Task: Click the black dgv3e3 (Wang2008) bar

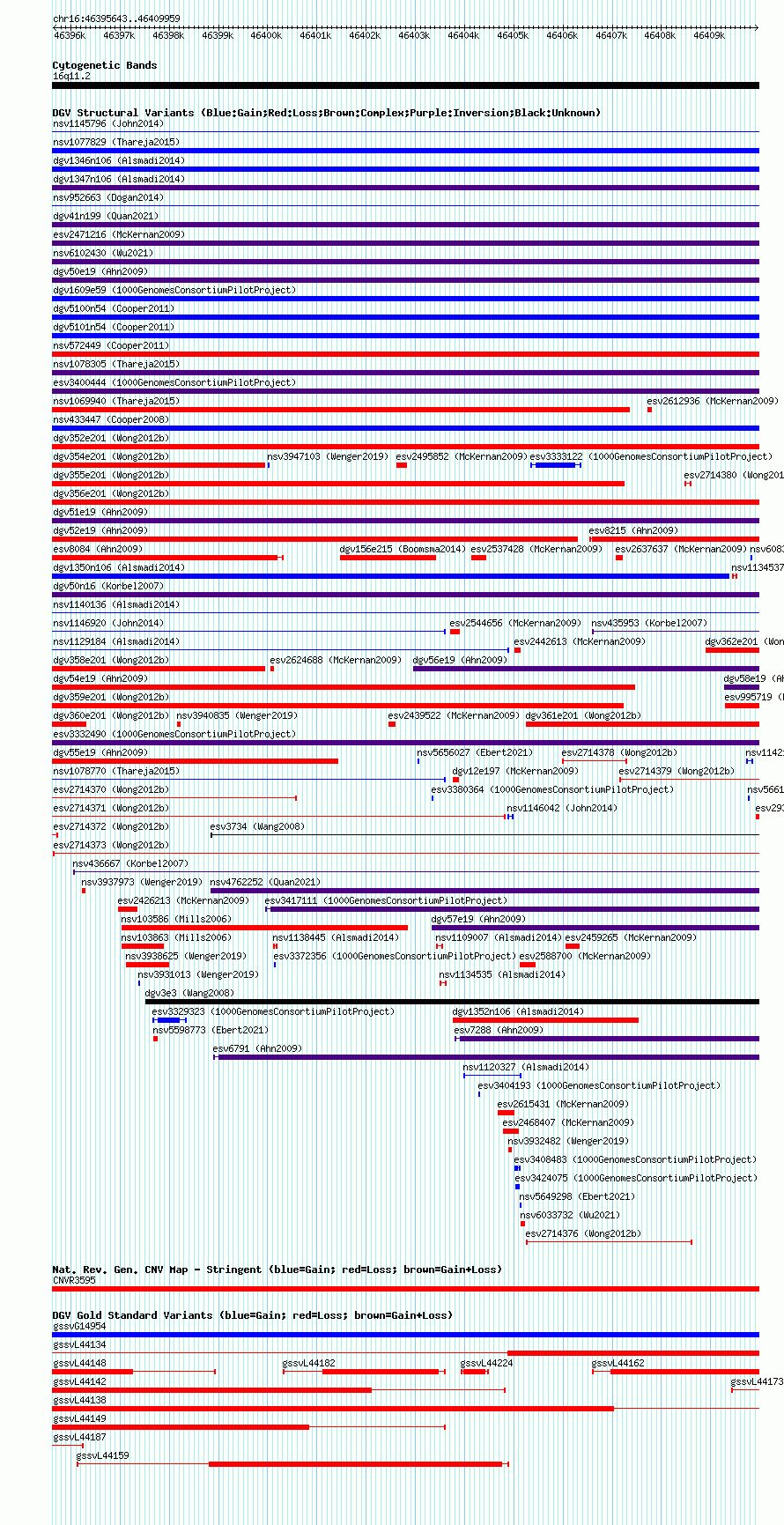Action: pyautogui.click(x=452, y=1002)
